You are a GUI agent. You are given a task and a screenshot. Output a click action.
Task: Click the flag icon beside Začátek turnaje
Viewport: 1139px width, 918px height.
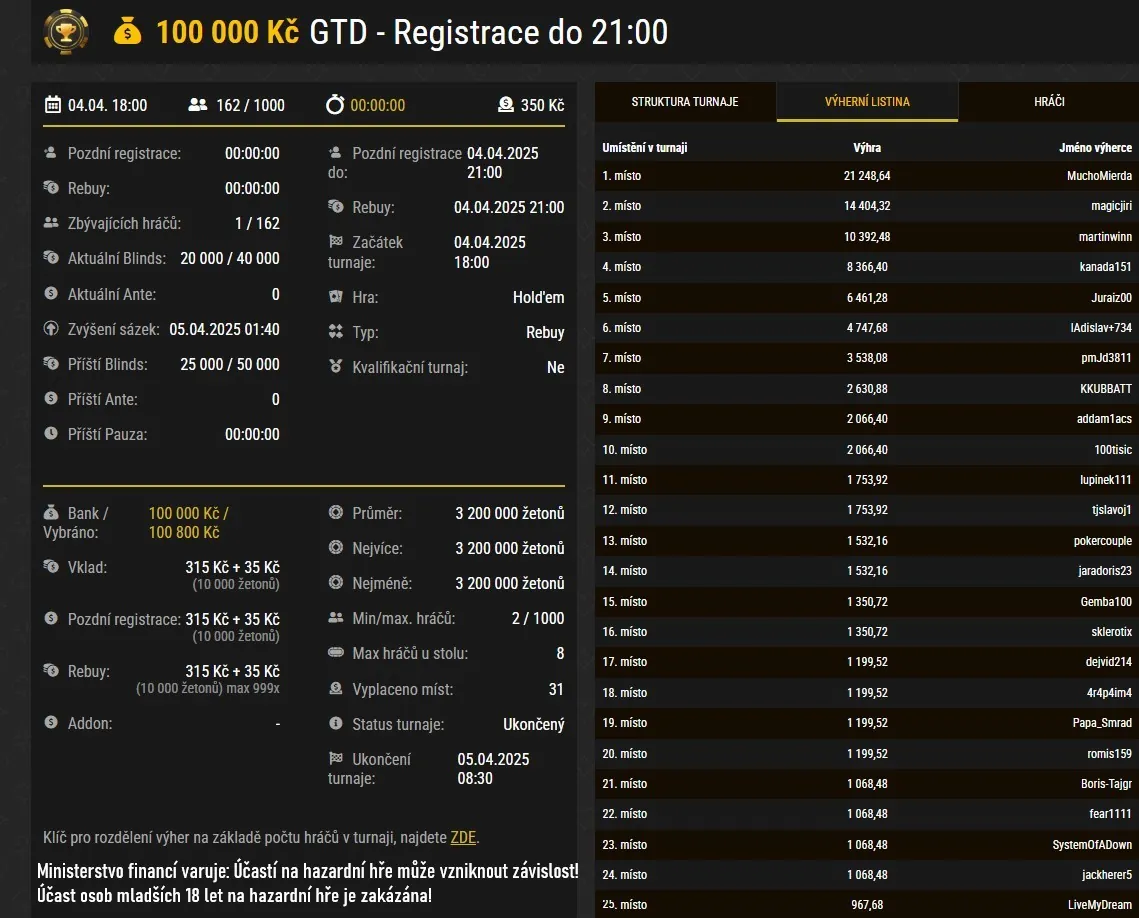337,242
